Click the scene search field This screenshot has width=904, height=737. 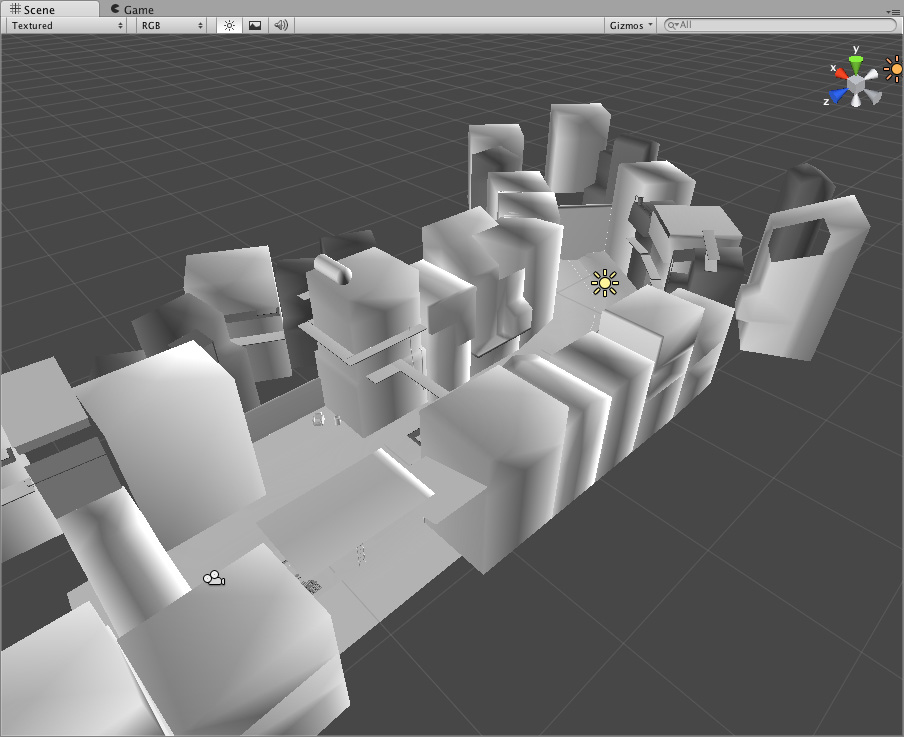pyautogui.click(x=781, y=25)
